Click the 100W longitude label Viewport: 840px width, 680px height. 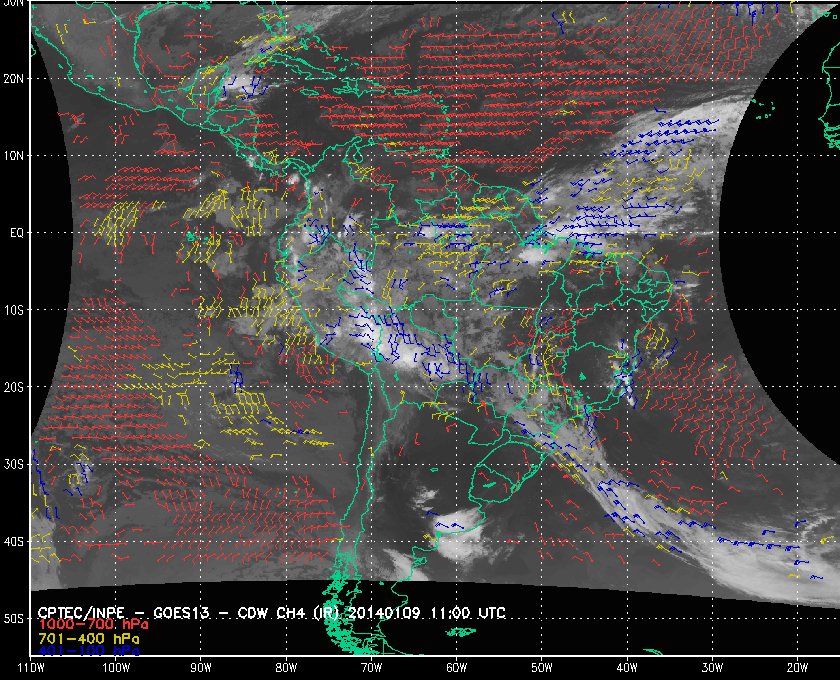click(116, 668)
